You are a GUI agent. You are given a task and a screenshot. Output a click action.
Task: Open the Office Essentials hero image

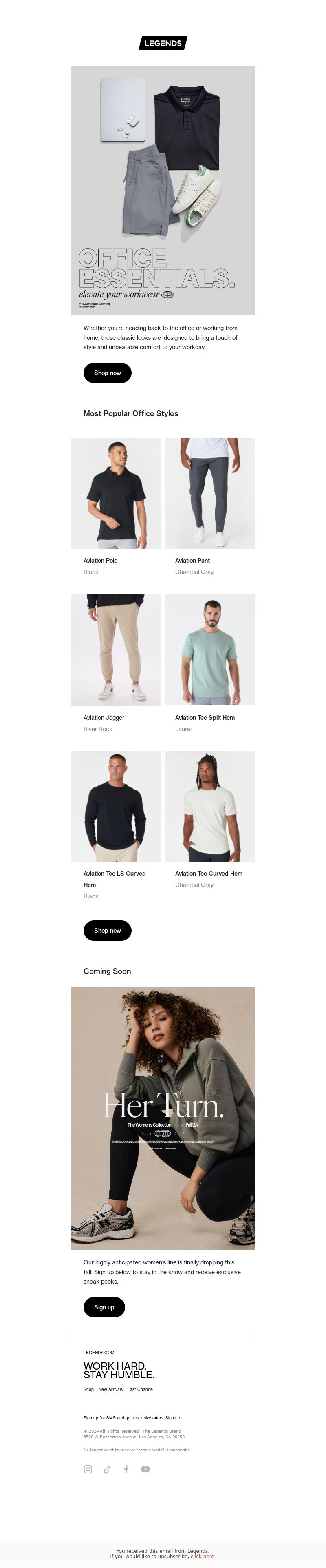163,191
